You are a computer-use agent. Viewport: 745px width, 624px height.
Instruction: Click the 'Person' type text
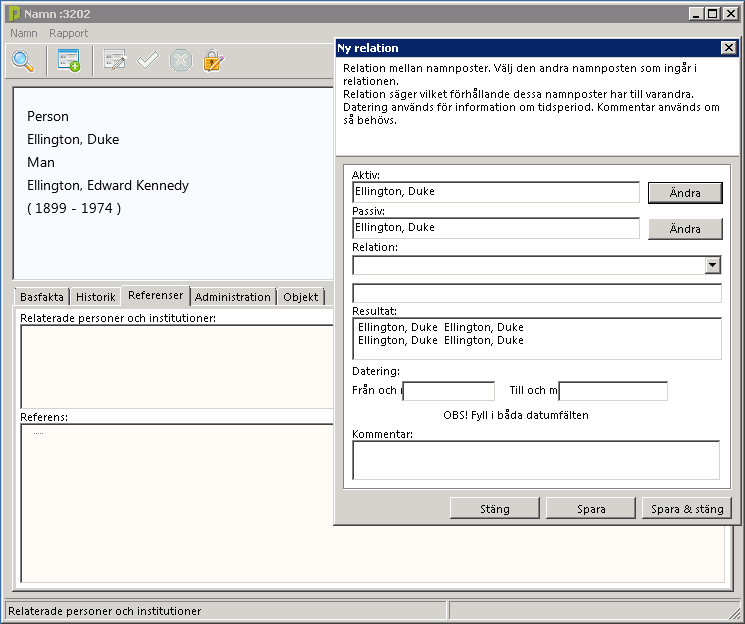pos(48,116)
